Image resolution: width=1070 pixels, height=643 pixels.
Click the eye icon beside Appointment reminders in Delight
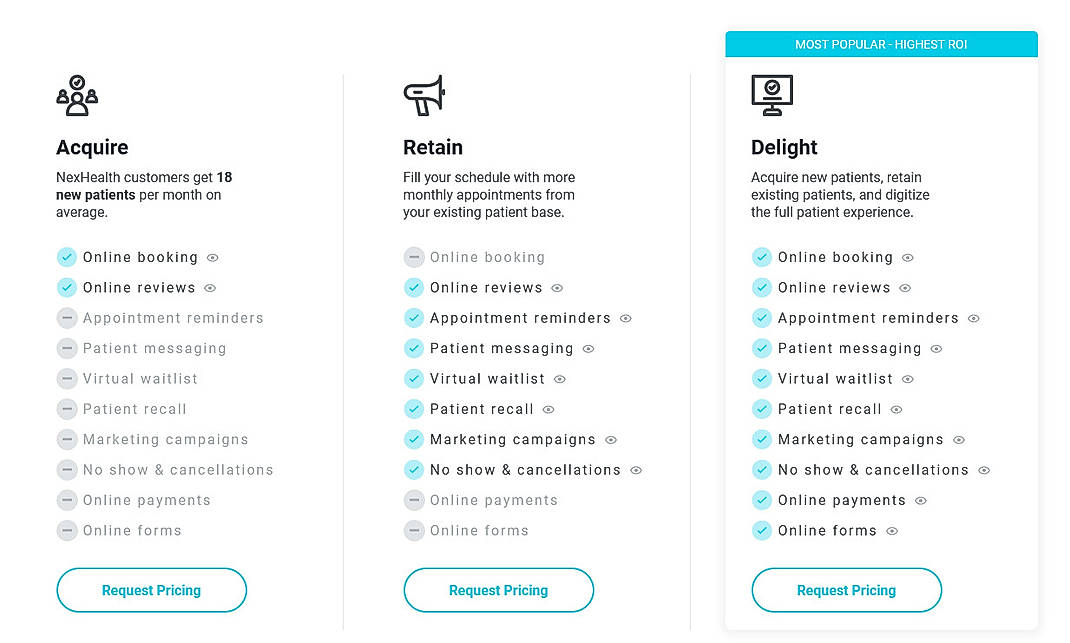(x=972, y=318)
